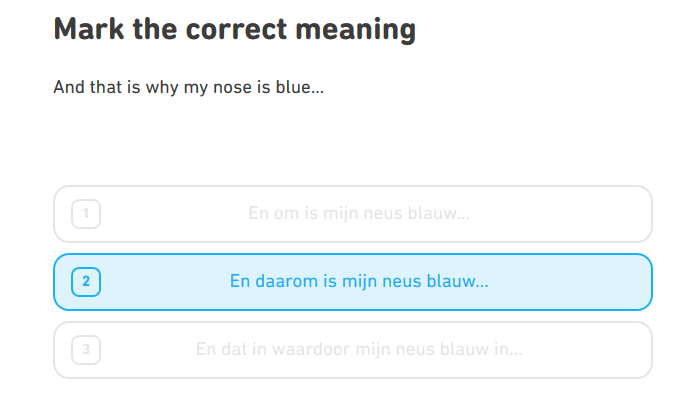Click the sentence 'And that is why my nose is blue...'
Viewport: 691px width, 410px height.
pos(188,88)
